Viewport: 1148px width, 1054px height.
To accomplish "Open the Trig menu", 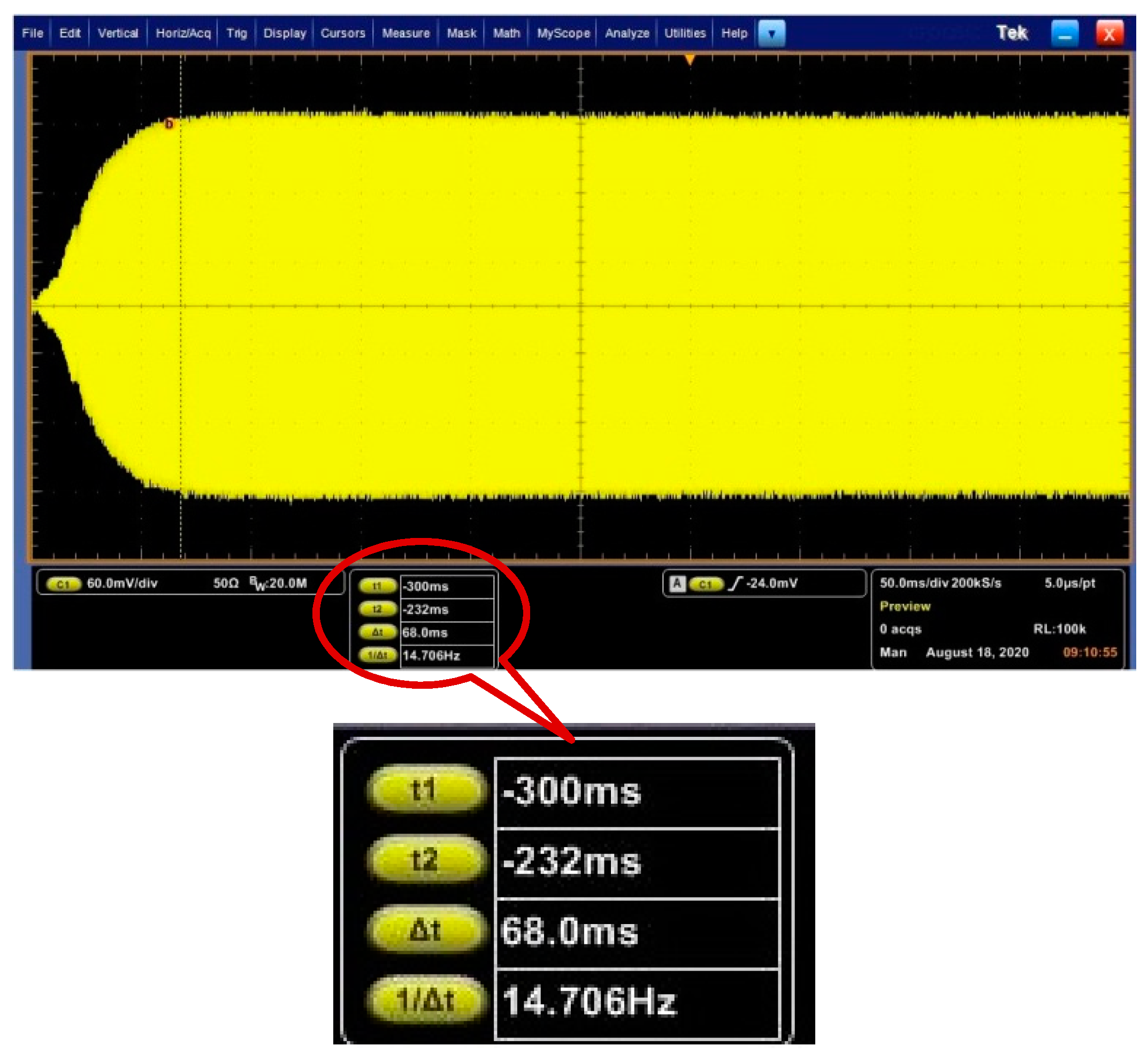I will click(237, 33).
